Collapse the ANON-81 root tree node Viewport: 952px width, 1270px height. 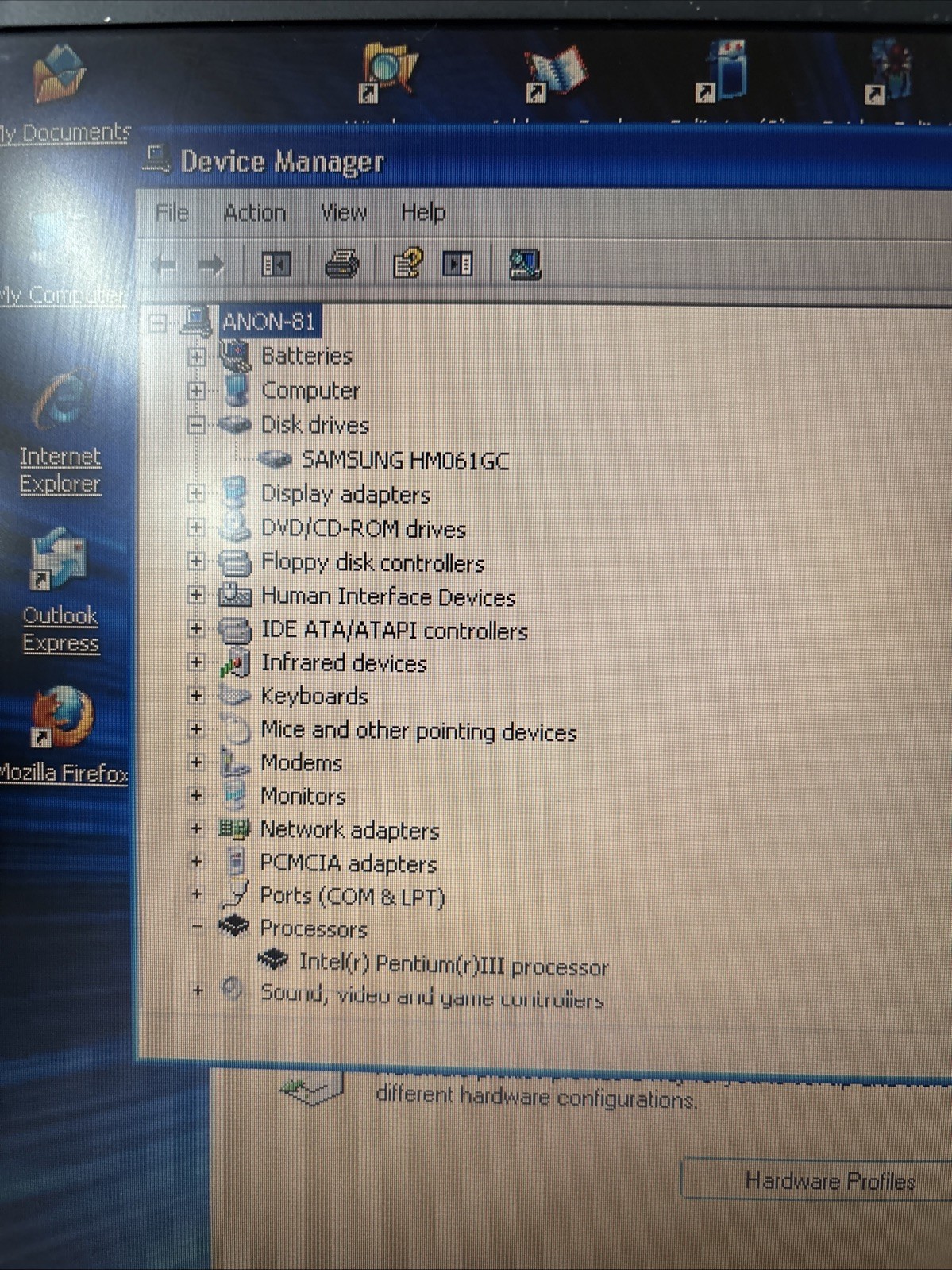point(157,322)
